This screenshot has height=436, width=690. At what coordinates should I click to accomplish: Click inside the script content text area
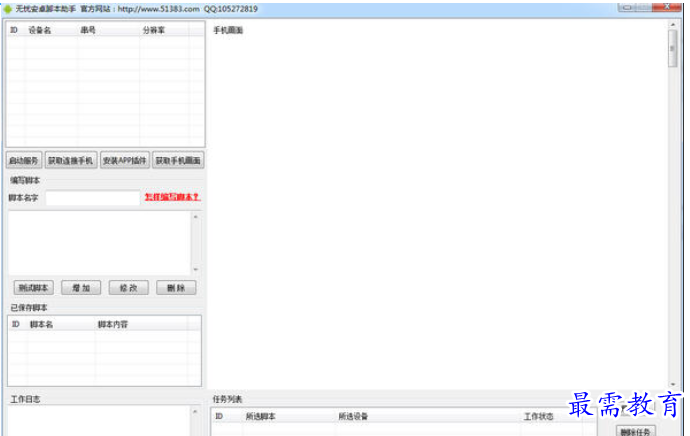(99, 243)
